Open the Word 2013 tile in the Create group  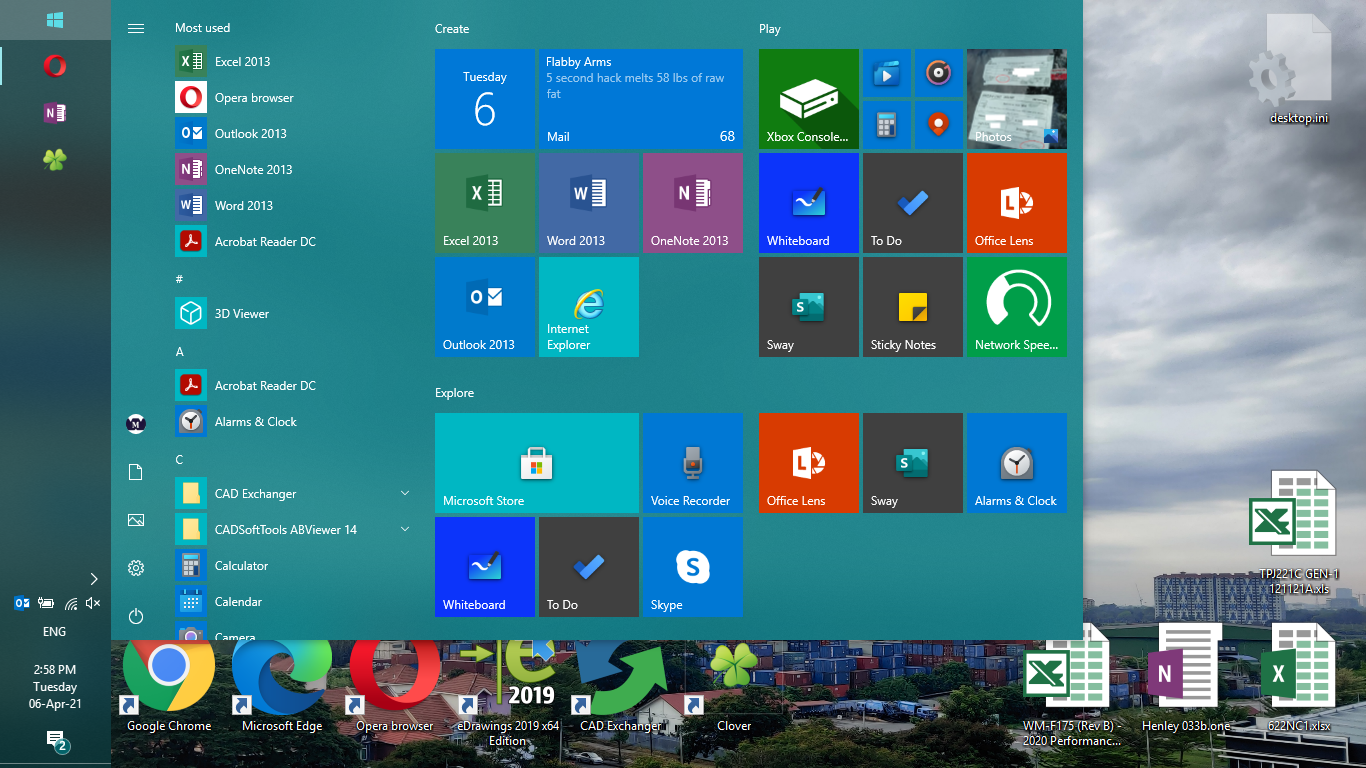point(589,203)
